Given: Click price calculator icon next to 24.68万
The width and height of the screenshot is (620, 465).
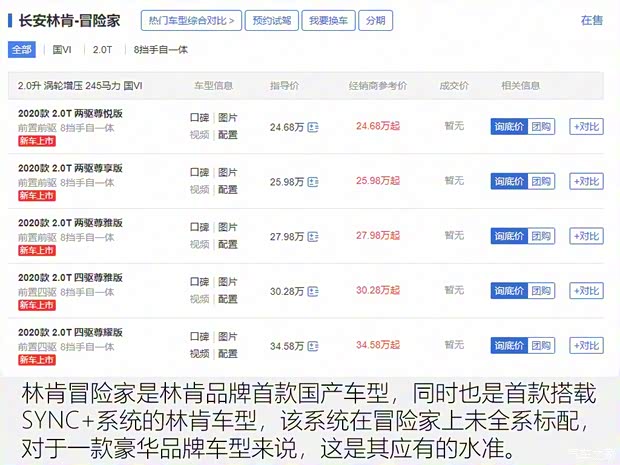Looking at the screenshot, I should point(313,127).
